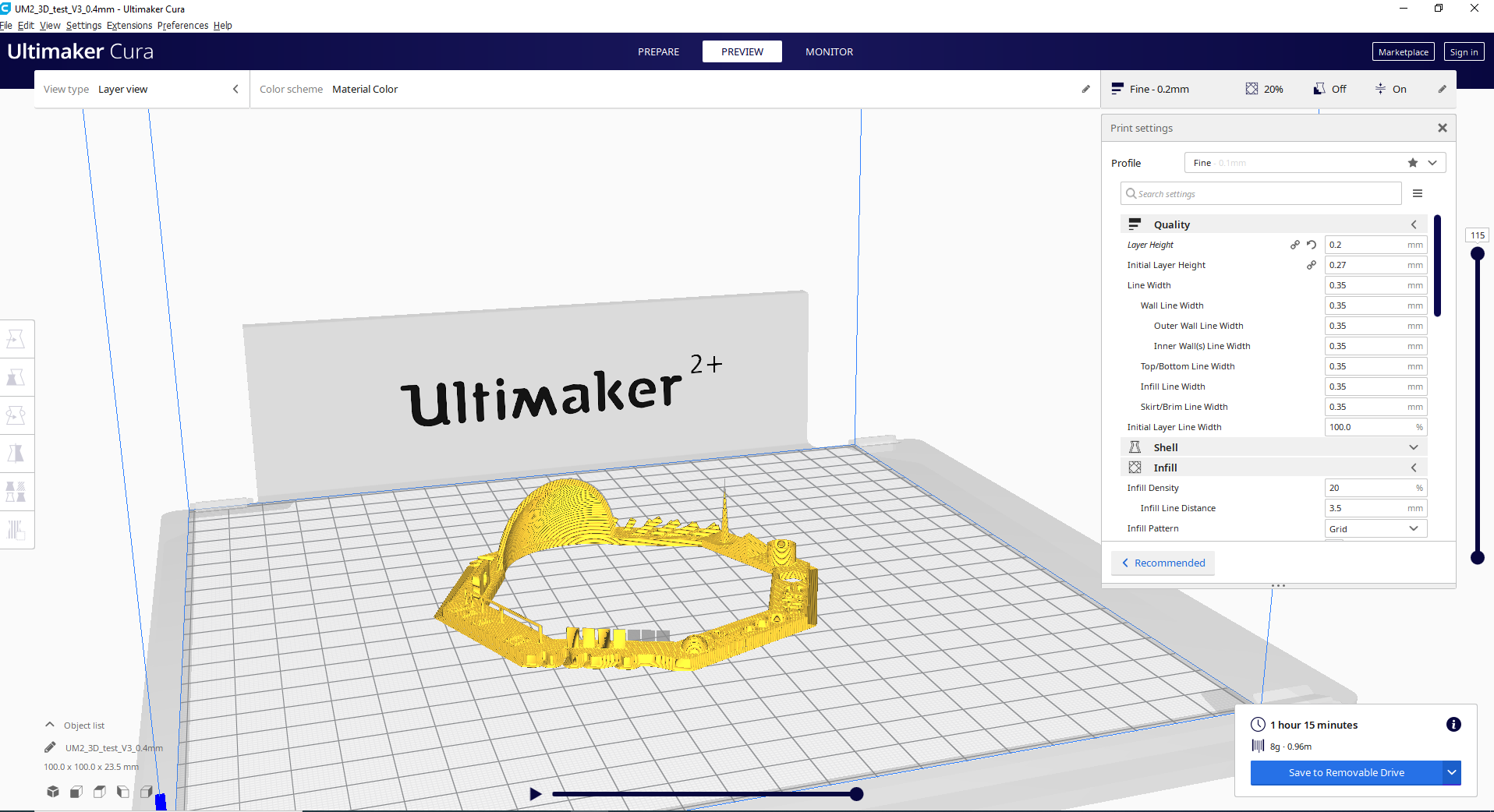Switch camera to Top view icon
The image size is (1494, 812).
tap(100, 792)
